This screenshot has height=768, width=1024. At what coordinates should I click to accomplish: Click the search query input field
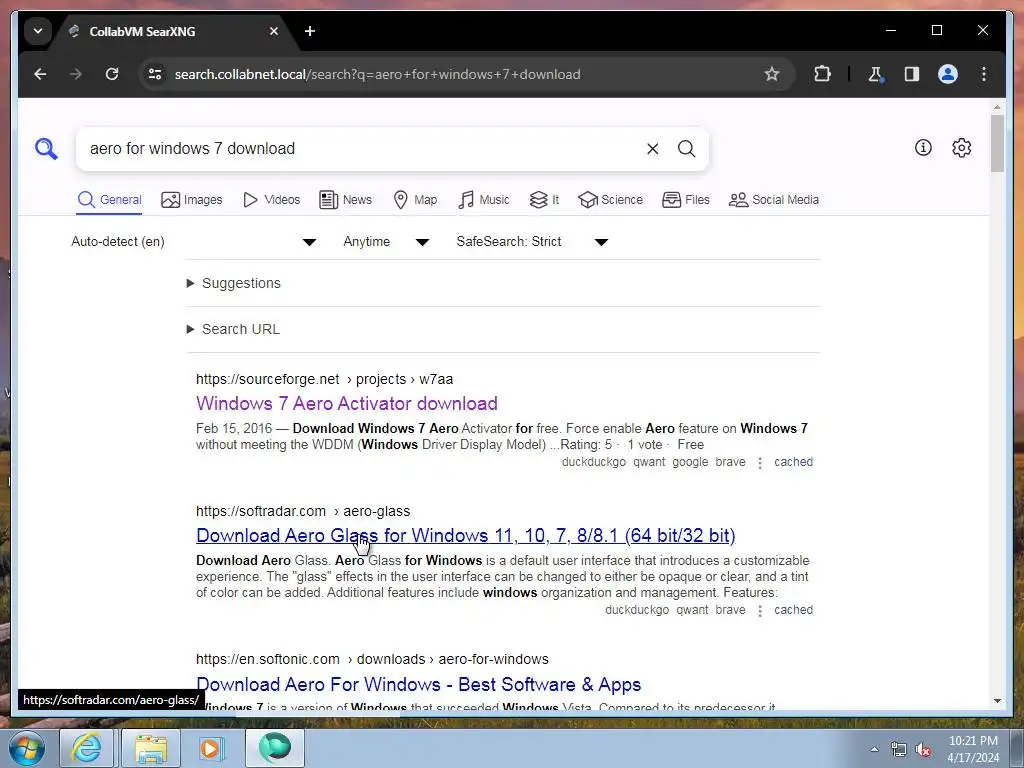362,149
